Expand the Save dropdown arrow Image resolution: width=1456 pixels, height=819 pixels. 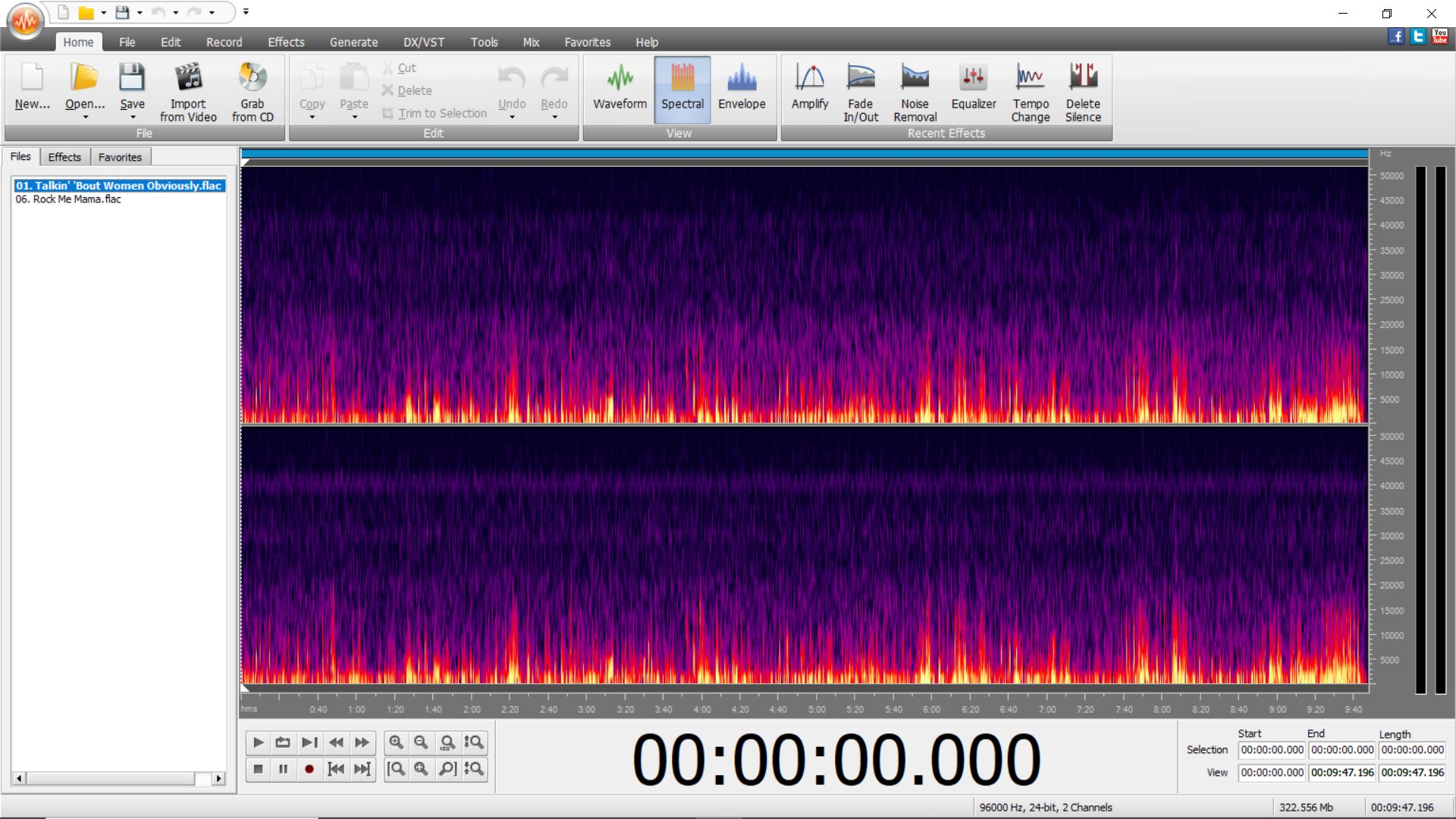[132, 118]
